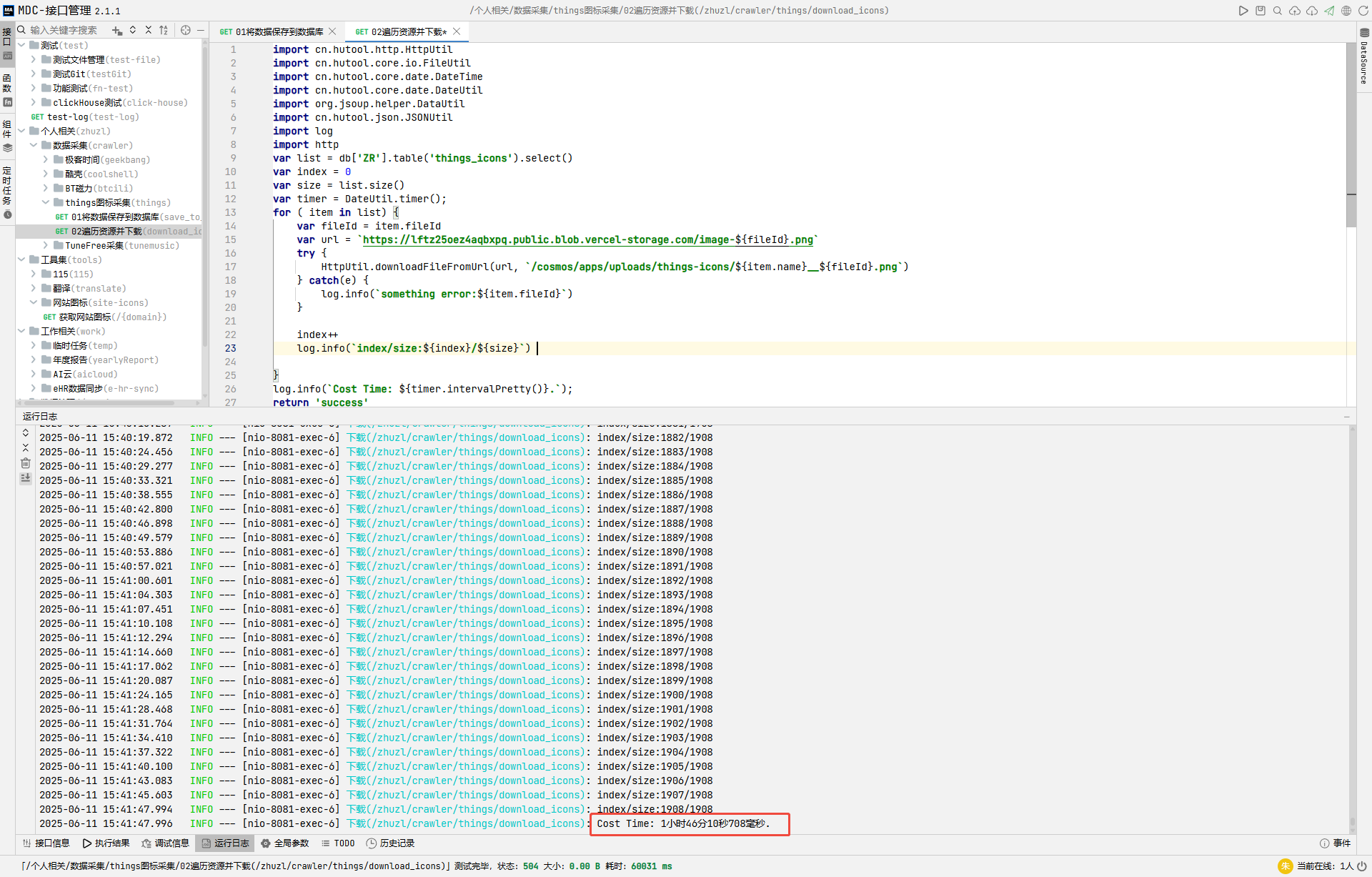Click the vercel-storage URL in code

[x=588, y=239]
